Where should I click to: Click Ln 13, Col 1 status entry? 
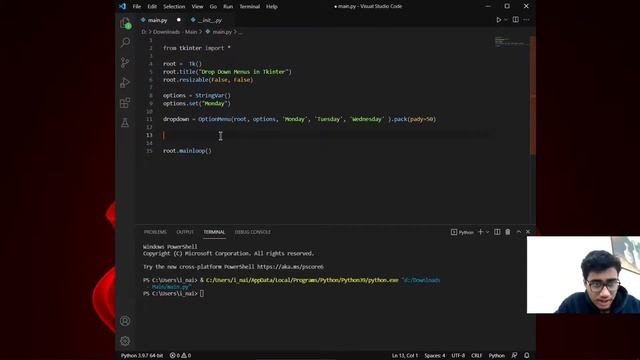pyautogui.click(x=405, y=356)
